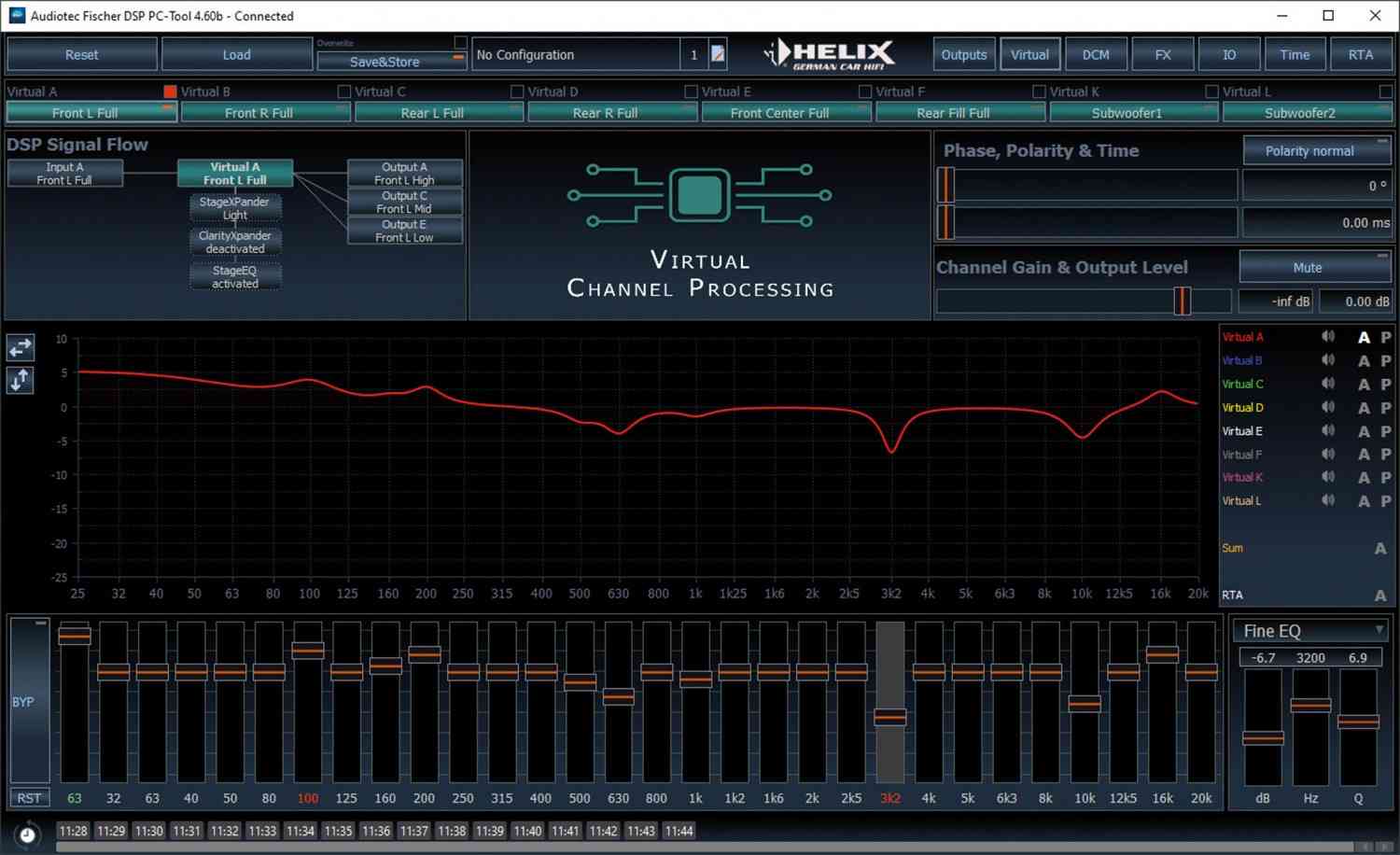
Task: Click the Mute button
Action: (x=1315, y=267)
